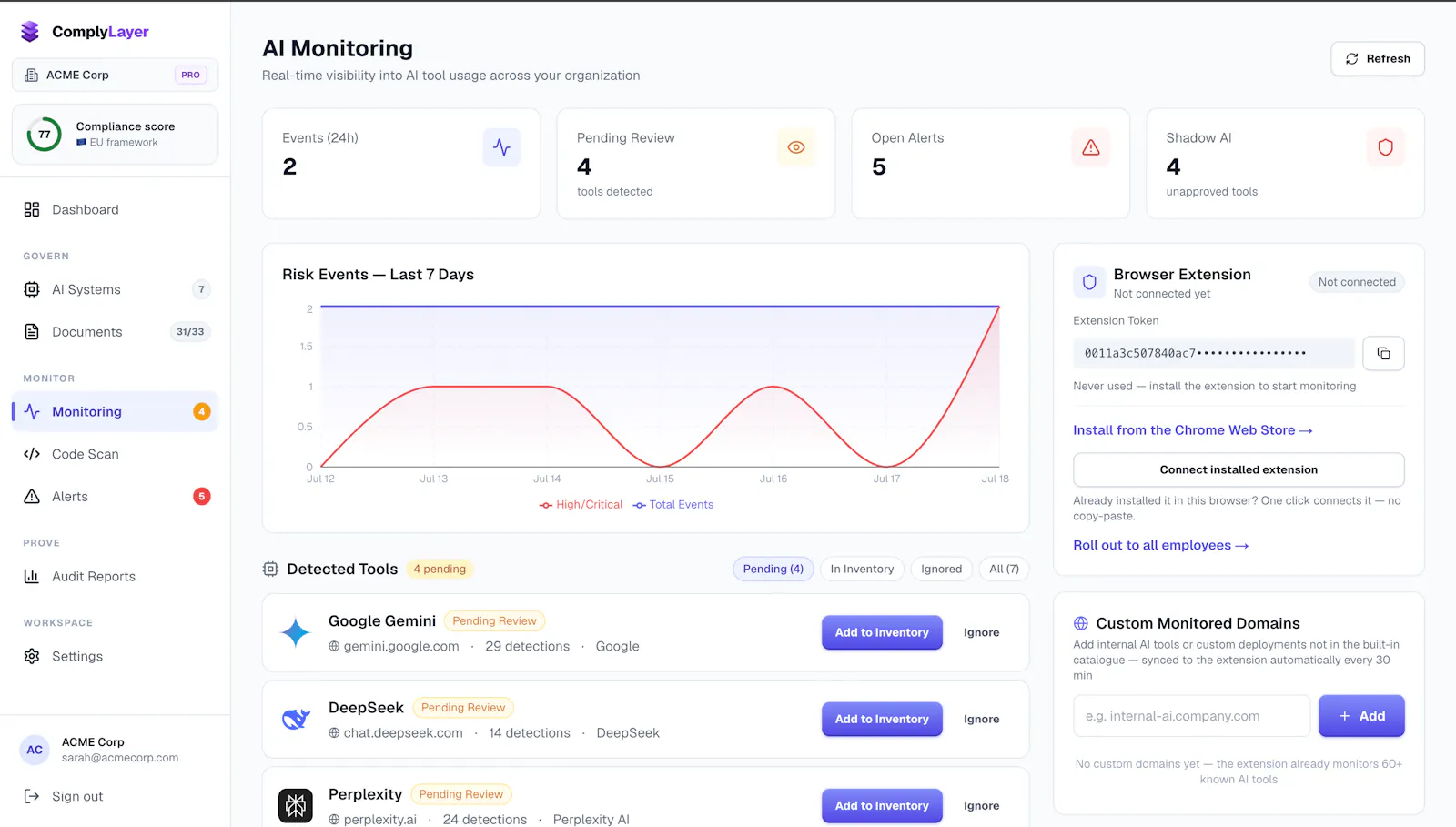Click the red 5 badge on Alerts
The image size is (1456, 827).
tap(202, 496)
